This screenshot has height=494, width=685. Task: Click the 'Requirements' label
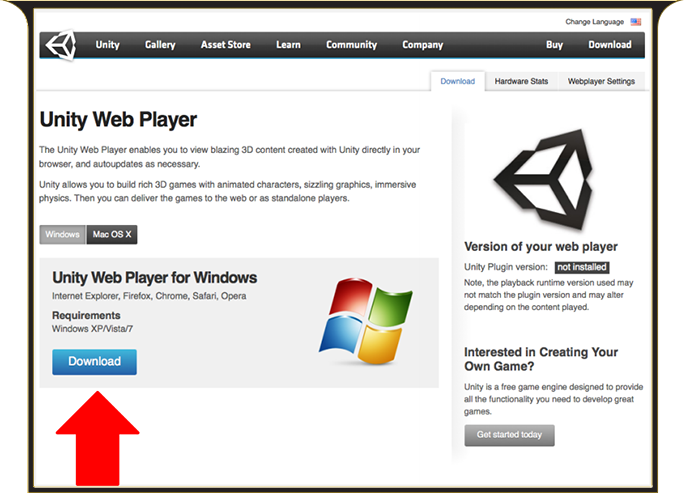86,315
